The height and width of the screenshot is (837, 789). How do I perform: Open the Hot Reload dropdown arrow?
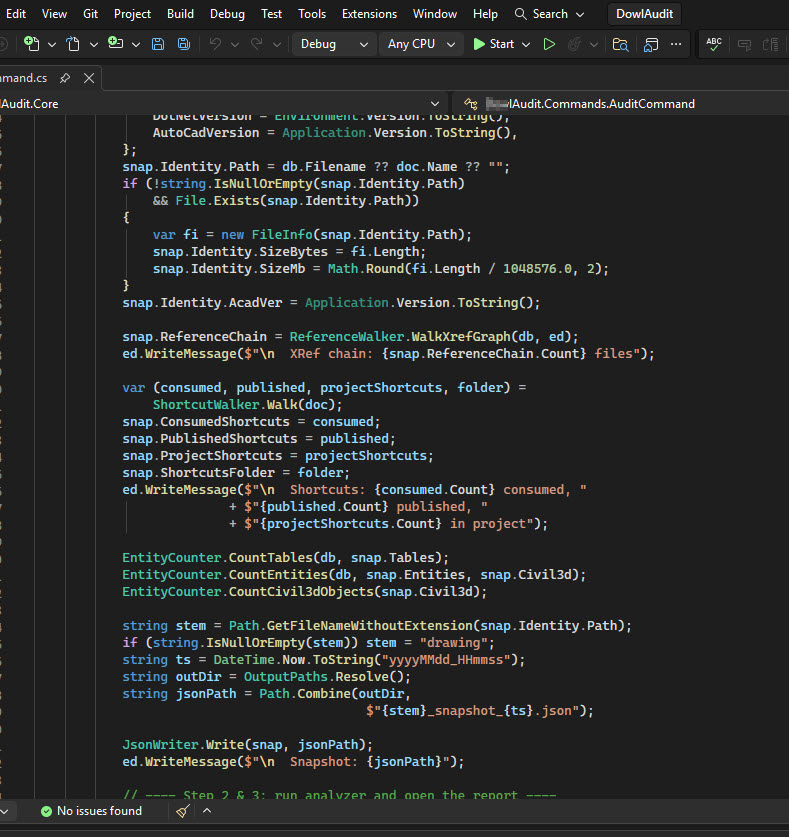[x=594, y=44]
